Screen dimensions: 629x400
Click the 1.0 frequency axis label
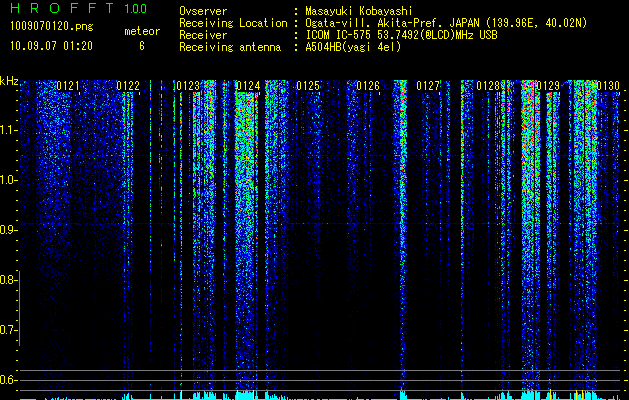8,180
